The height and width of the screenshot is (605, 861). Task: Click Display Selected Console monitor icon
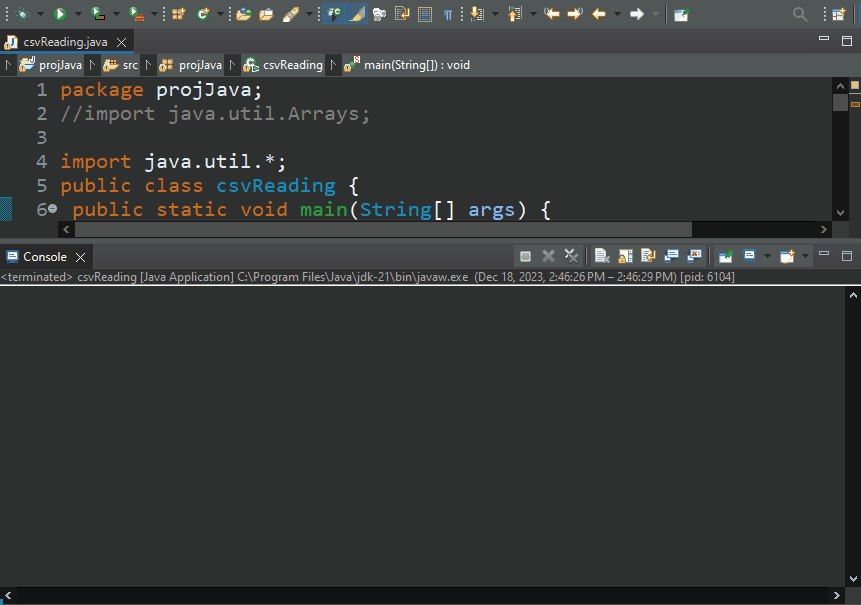point(750,256)
